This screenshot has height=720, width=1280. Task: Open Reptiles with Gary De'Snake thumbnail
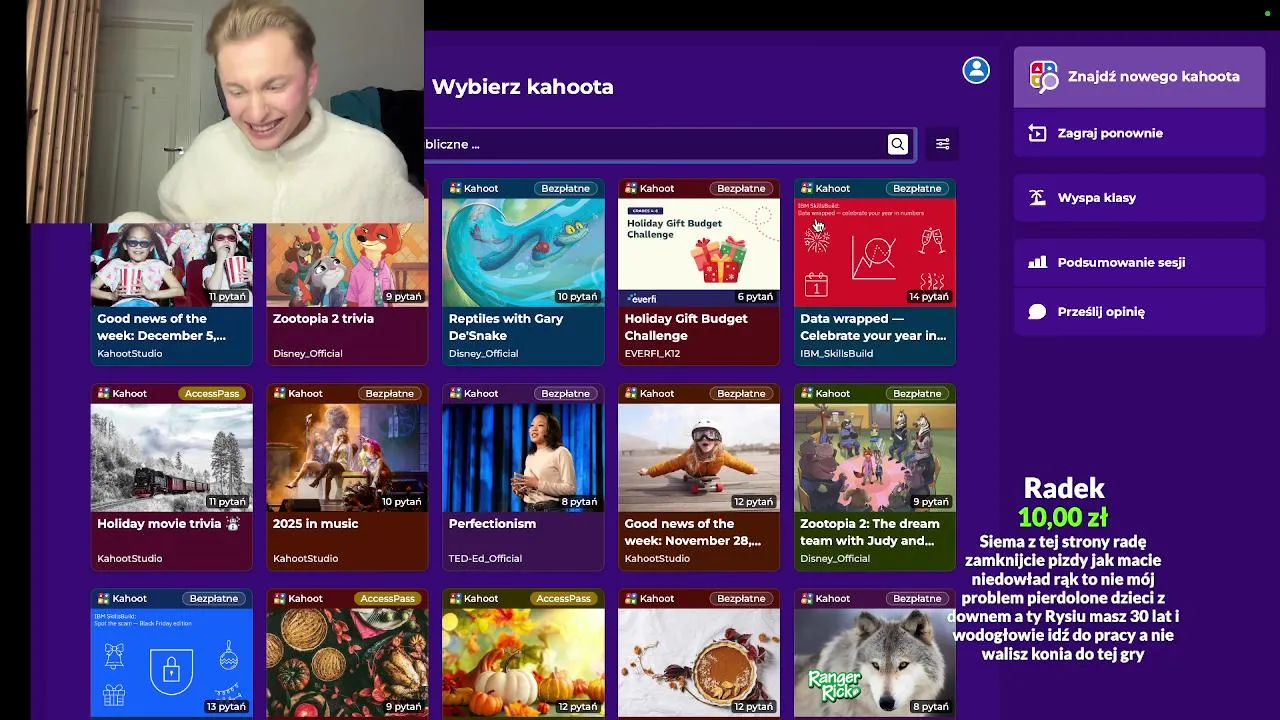(x=523, y=252)
